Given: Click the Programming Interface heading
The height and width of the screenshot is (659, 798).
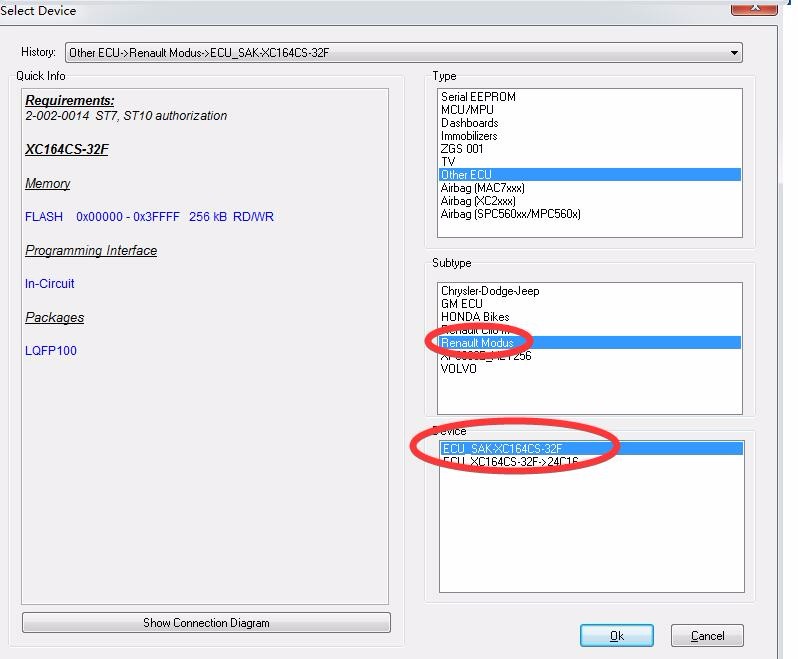Looking at the screenshot, I should [x=91, y=250].
